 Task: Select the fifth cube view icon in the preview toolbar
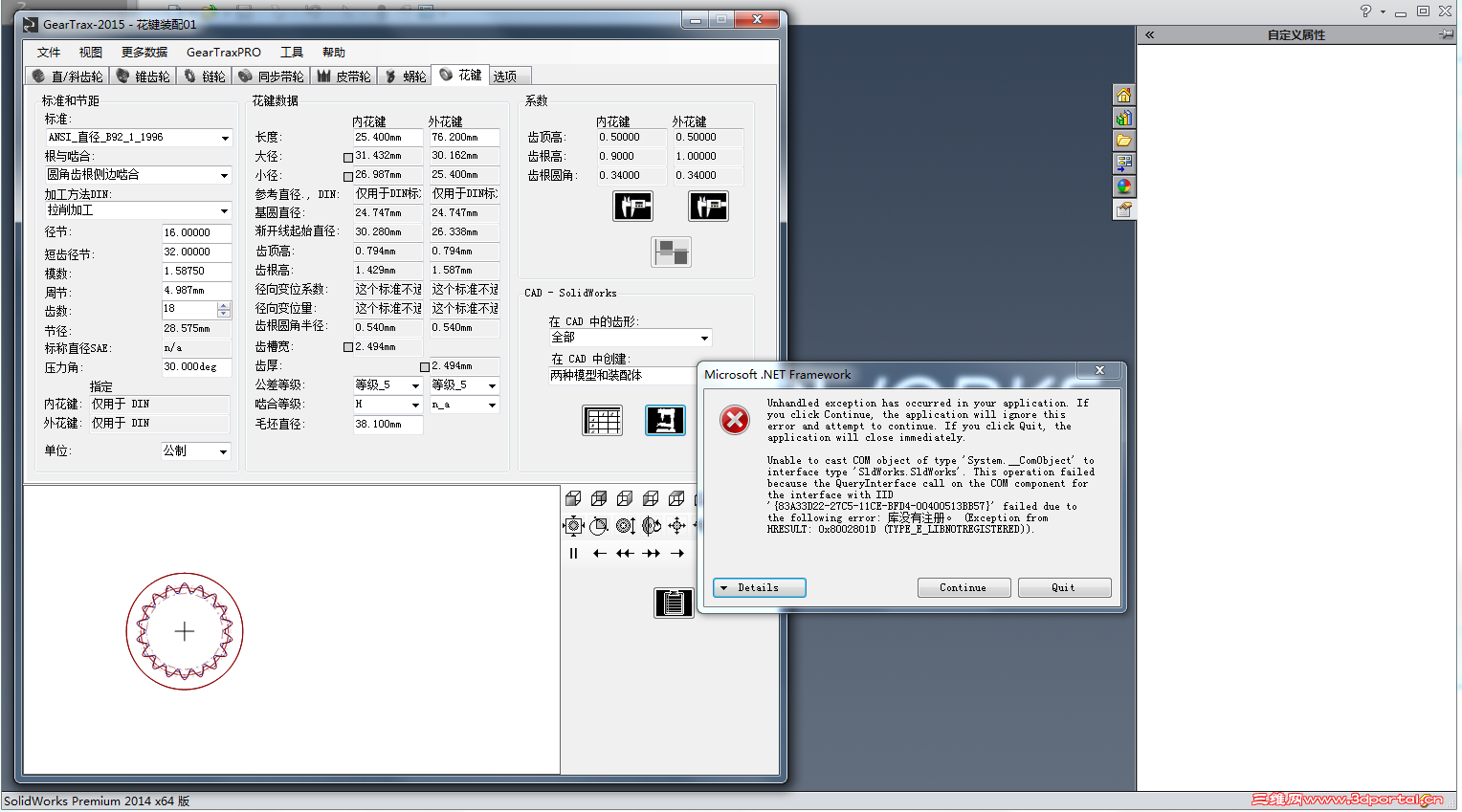676,498
